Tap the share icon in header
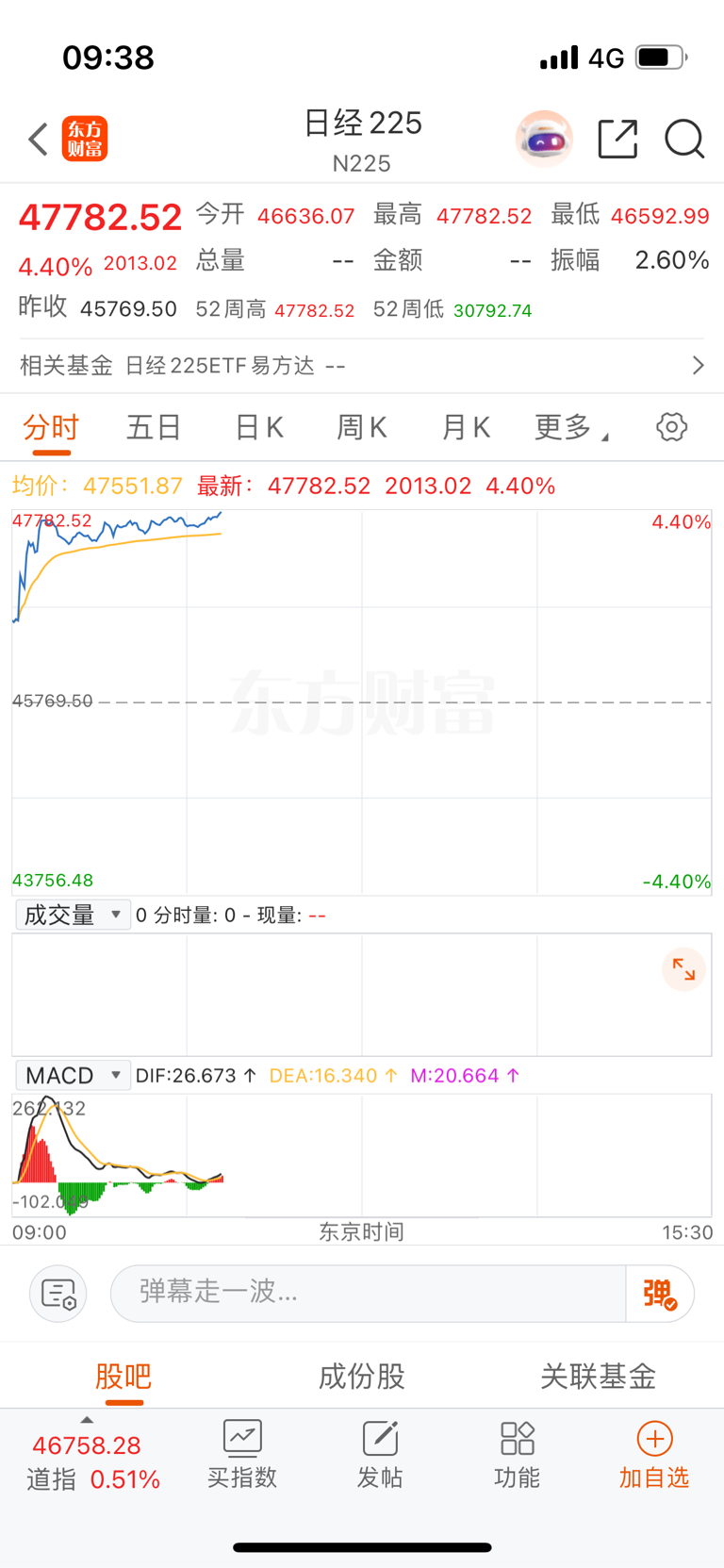Viewport: 724px width, 1568px height. click(x=618, y=140)
